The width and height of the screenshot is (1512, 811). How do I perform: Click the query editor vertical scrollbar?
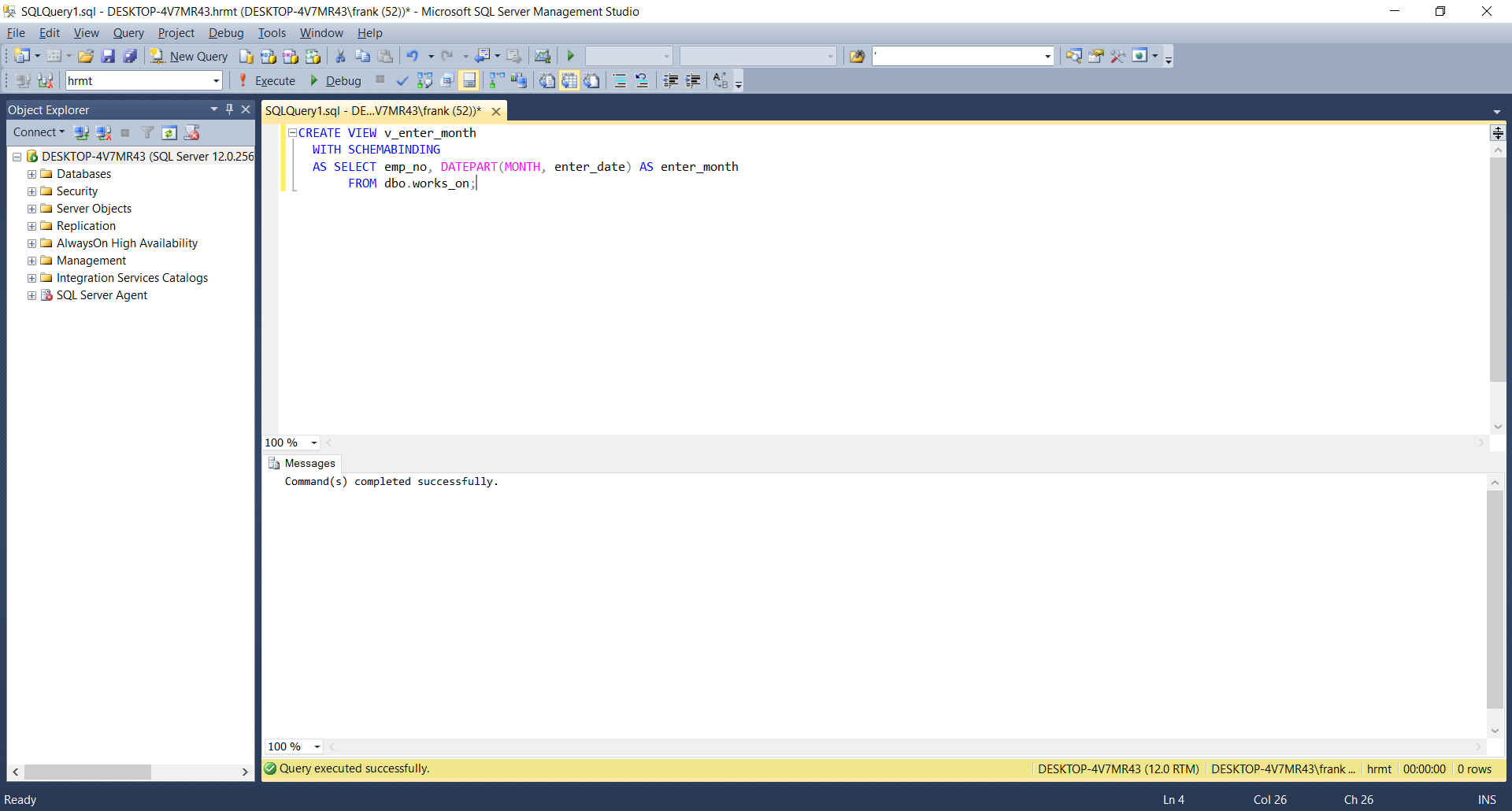click(x=1498, y=269)
